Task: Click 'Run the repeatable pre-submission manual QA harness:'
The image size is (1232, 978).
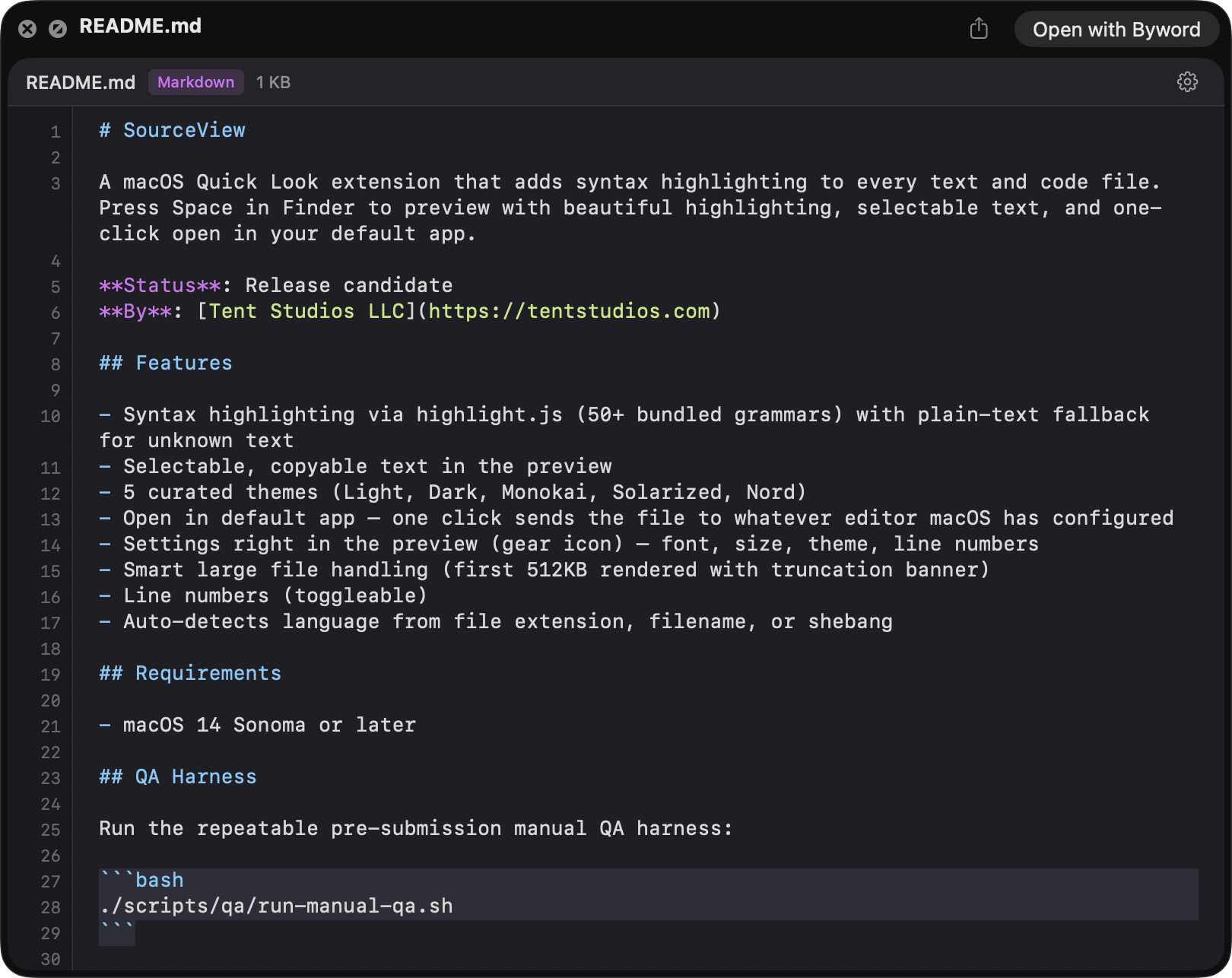Action: [416, 828]
